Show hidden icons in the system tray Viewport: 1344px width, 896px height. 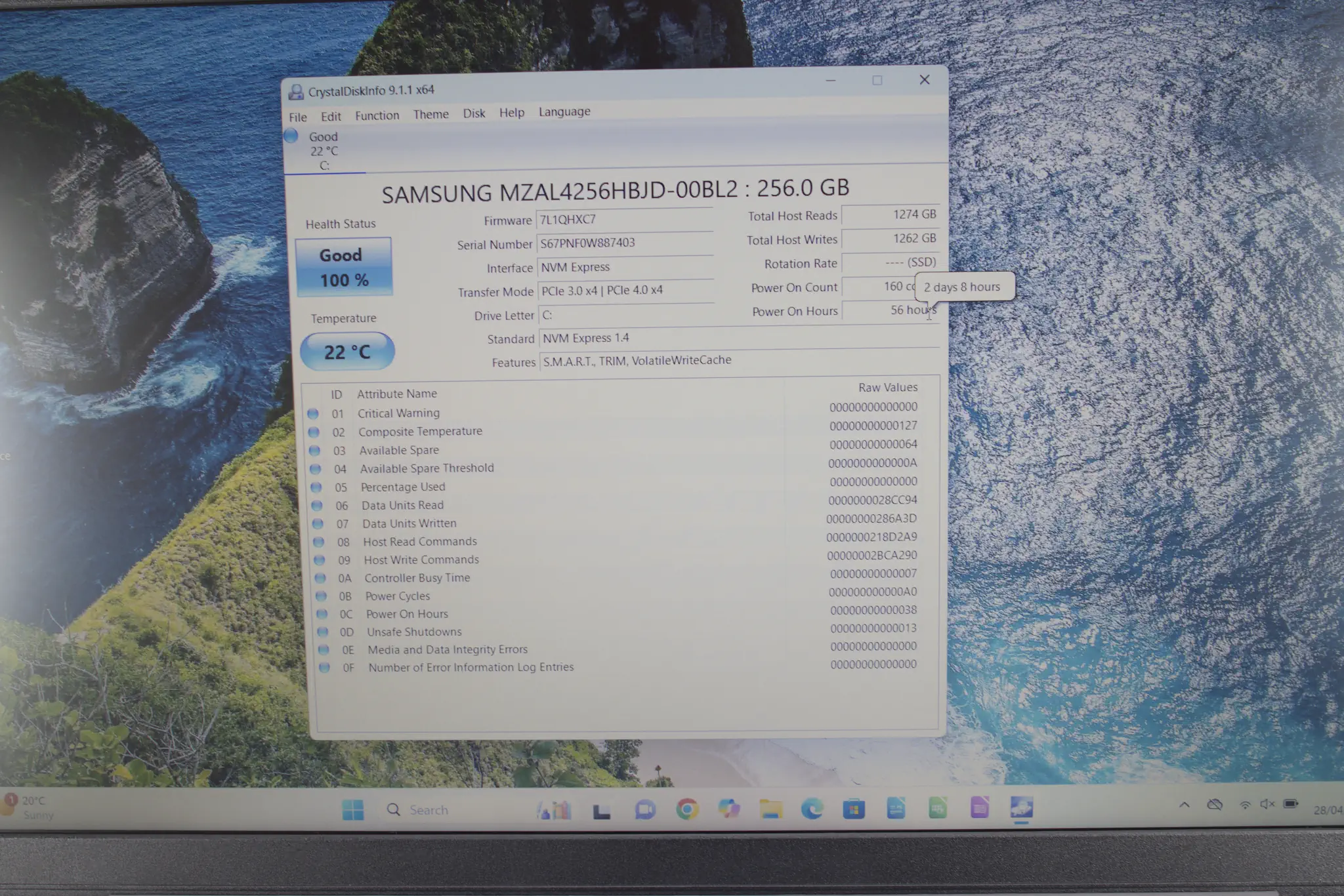click(1185, 805)
